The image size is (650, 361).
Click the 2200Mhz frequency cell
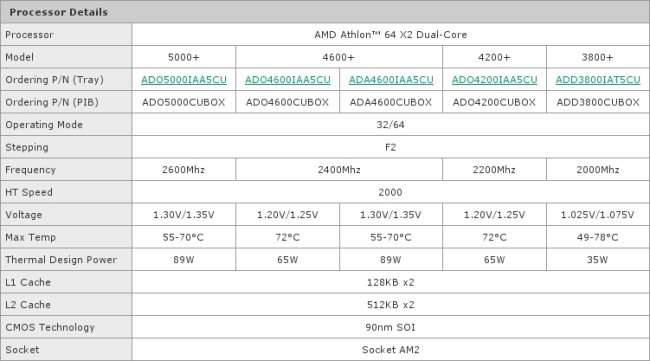point(494,170)
